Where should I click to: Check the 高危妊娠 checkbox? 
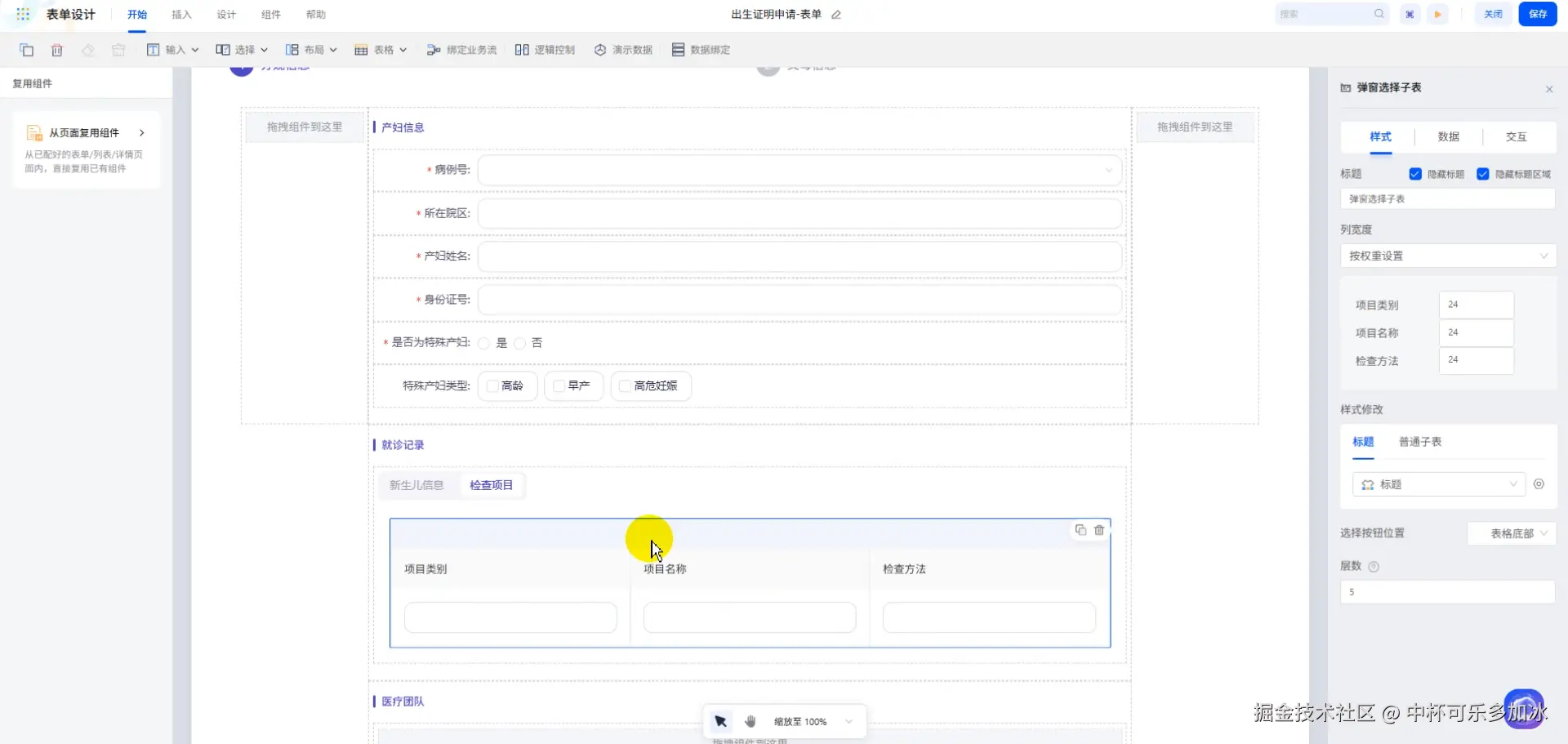coord(625,386)
